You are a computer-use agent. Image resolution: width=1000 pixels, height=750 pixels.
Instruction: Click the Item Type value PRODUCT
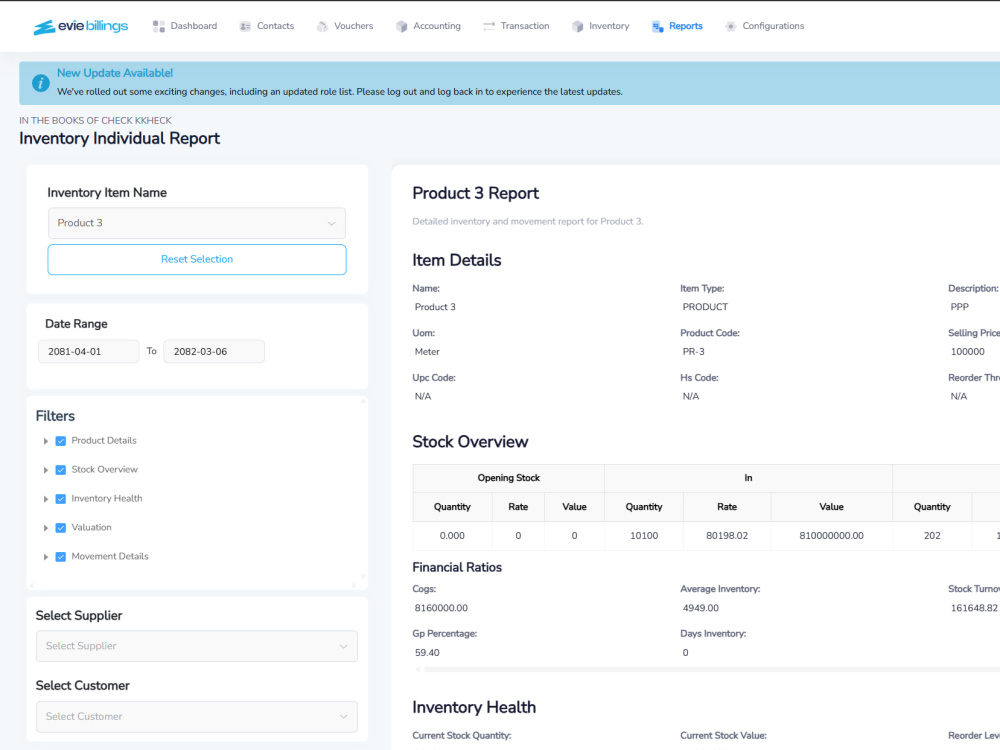click(x=705, y=307)
